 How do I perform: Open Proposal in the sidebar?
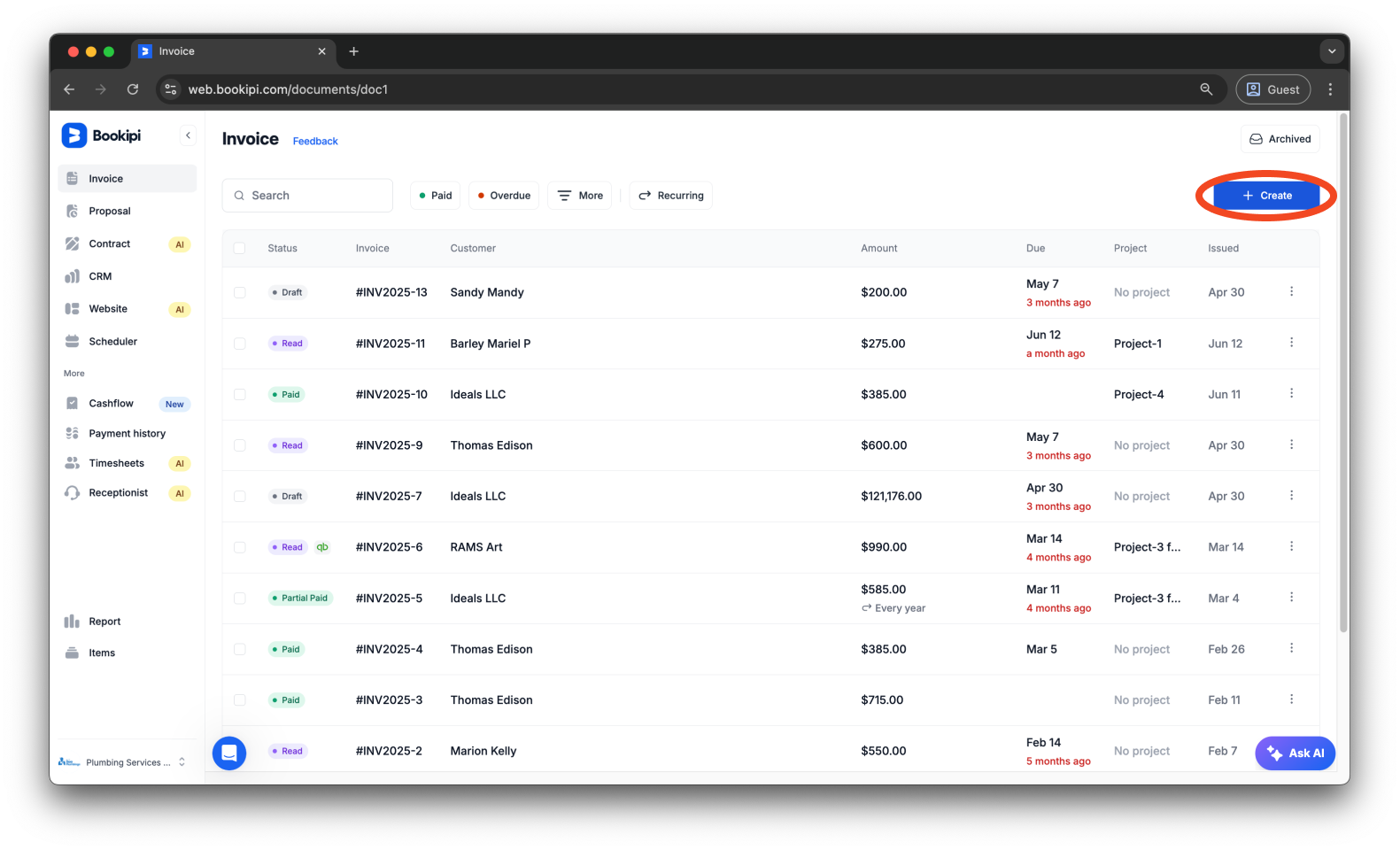(128, 212)
